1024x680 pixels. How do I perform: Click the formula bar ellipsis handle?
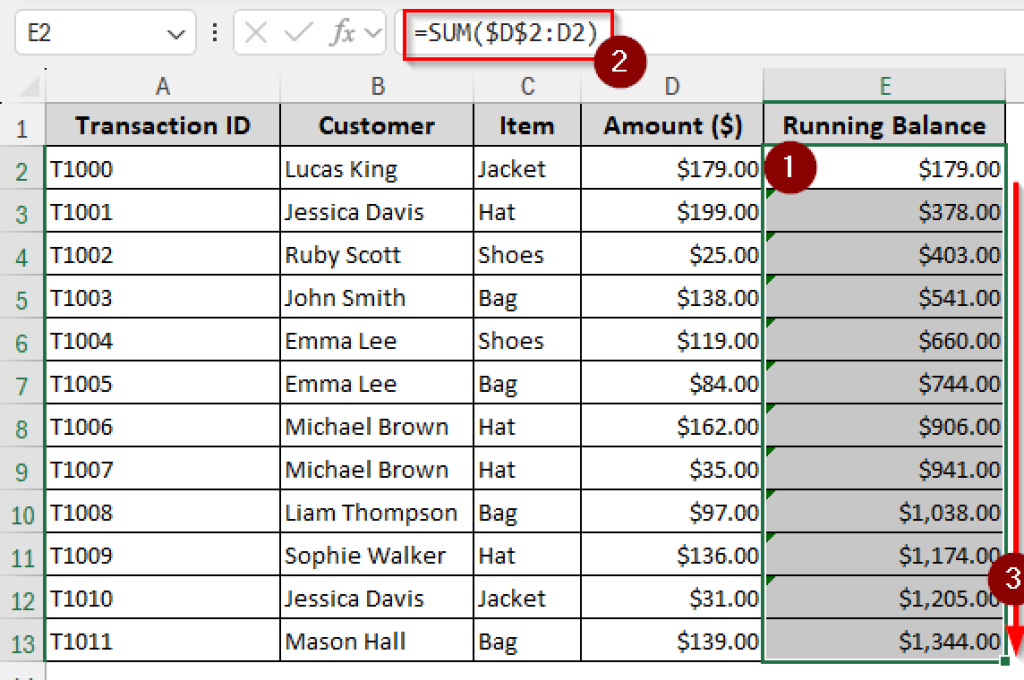click(x=214, y=32)
